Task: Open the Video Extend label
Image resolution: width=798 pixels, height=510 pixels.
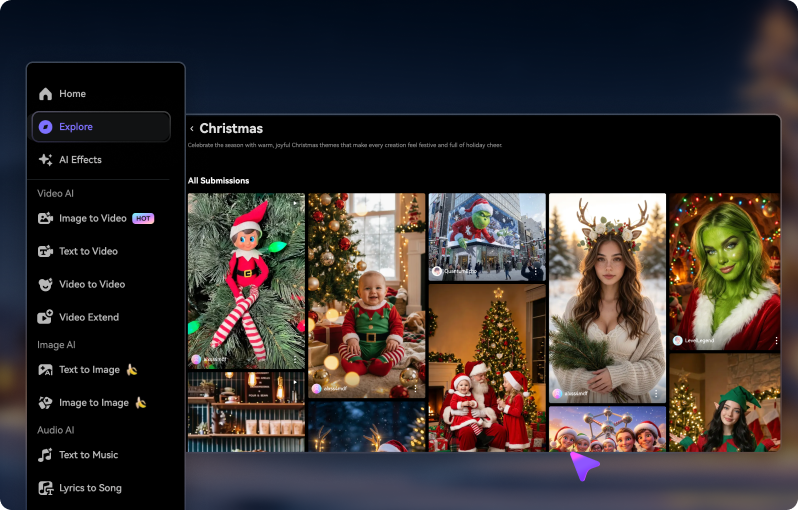Action: click(89, 317)
